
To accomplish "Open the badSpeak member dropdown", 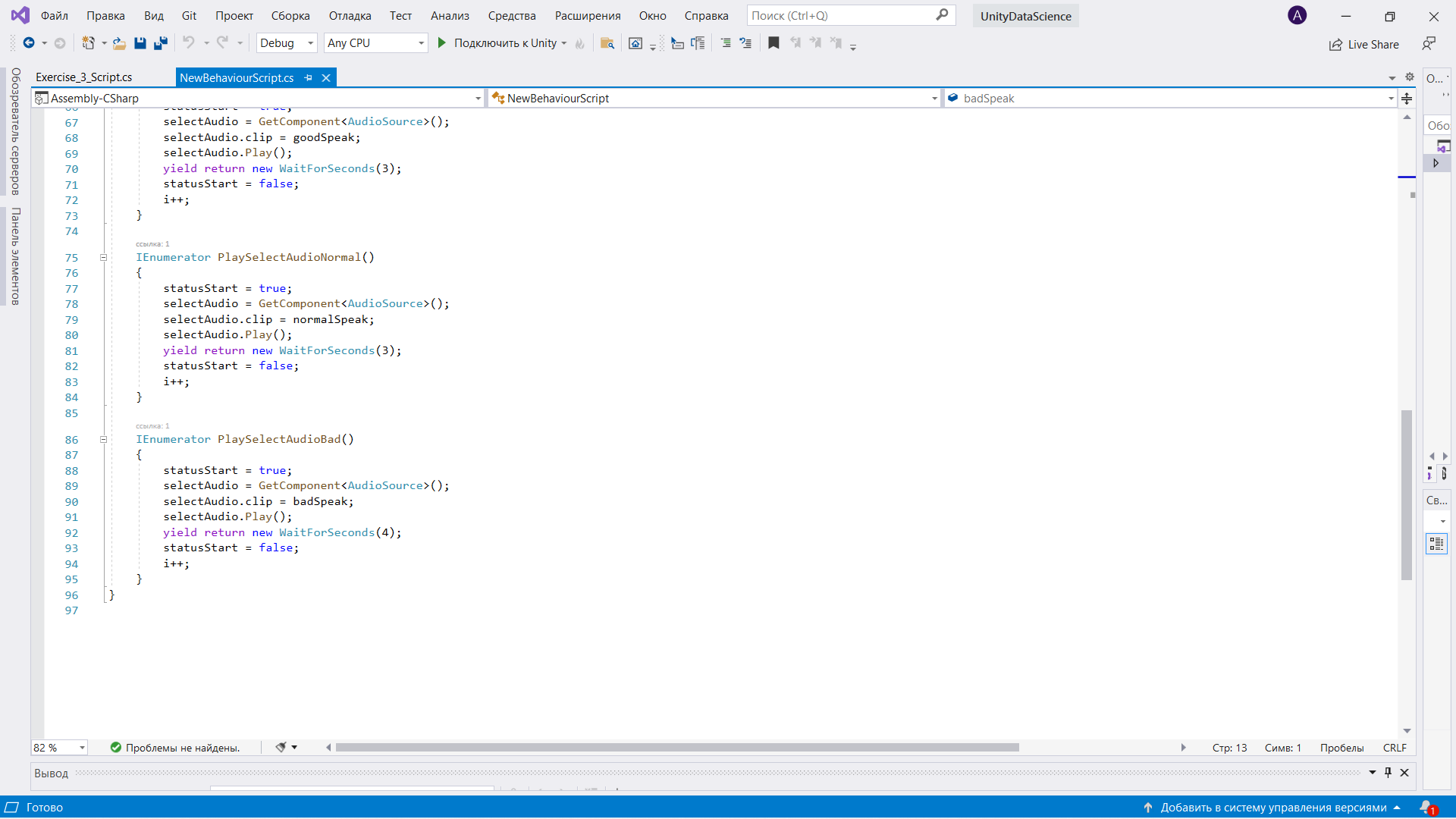I will point(1171,99).
